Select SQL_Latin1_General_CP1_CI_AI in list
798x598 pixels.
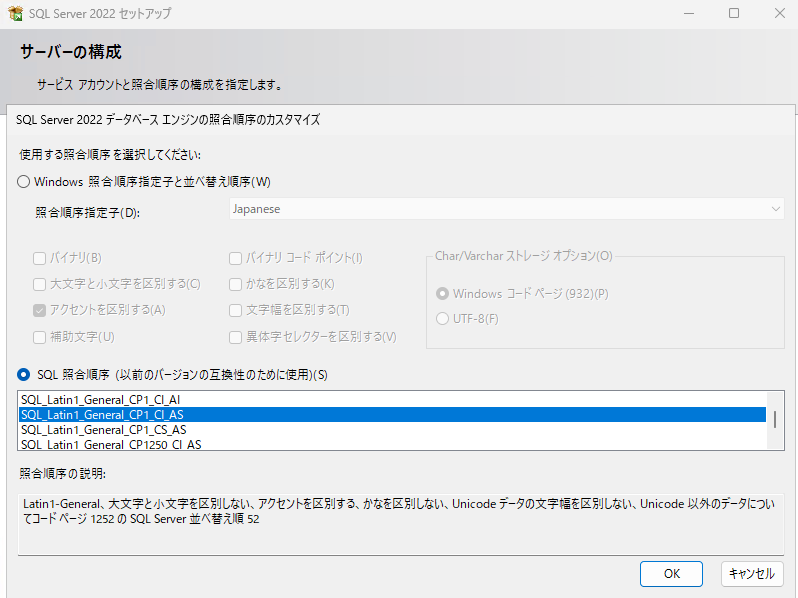pos(392,400)
